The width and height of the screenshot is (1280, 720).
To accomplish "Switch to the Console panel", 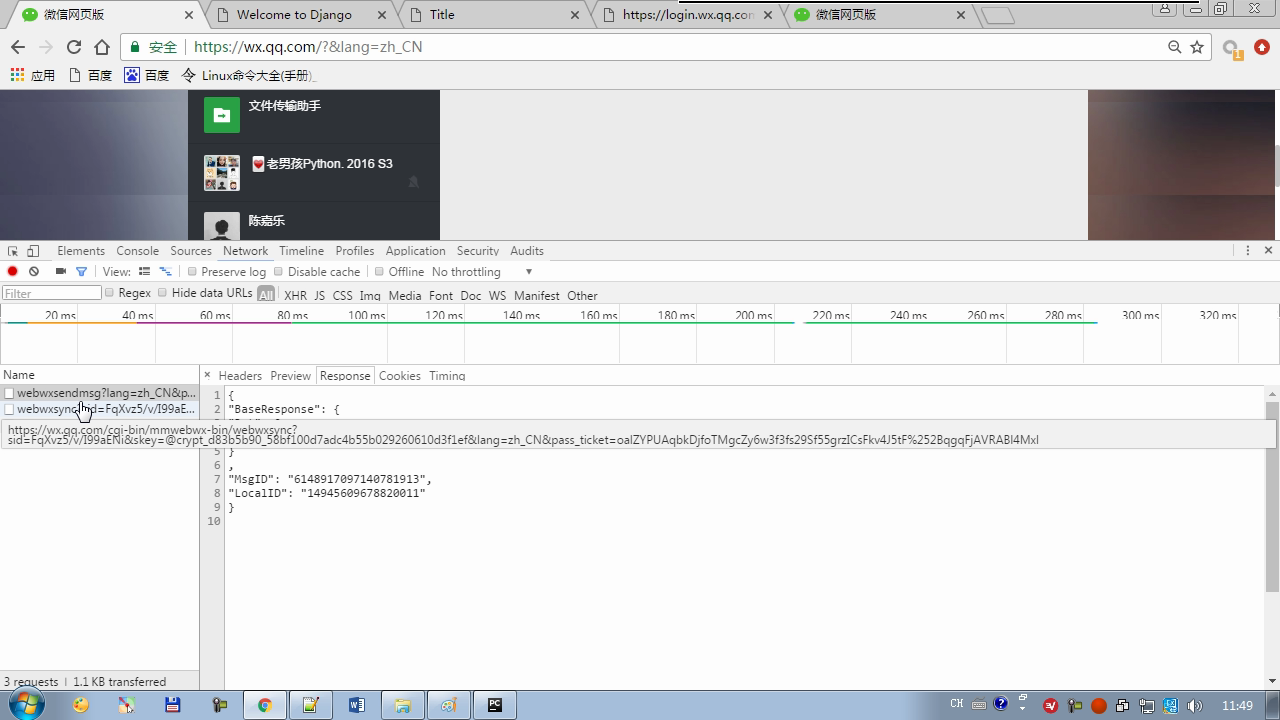I will coord(137,251).
